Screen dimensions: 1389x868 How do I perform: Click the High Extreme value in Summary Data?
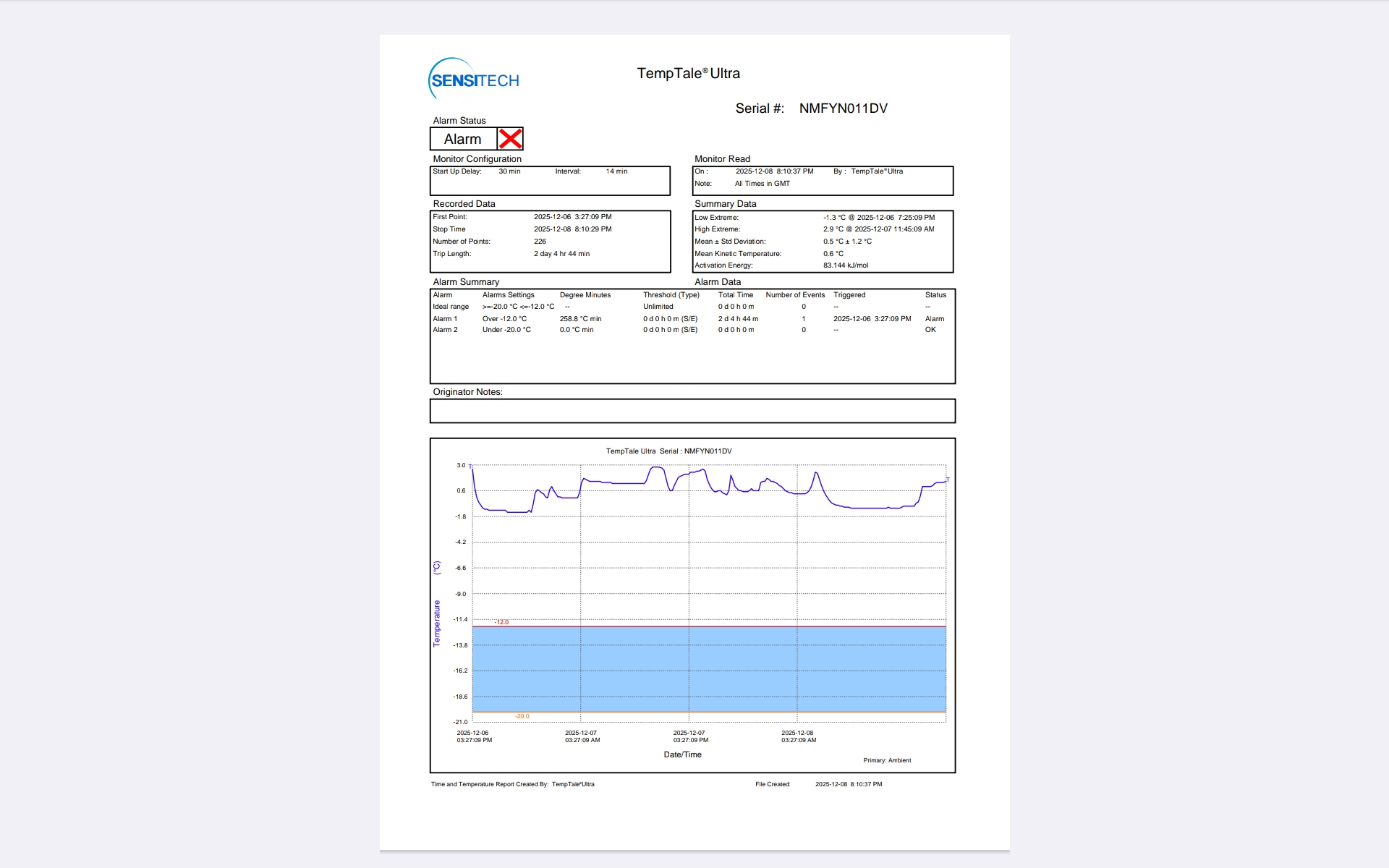878,229
